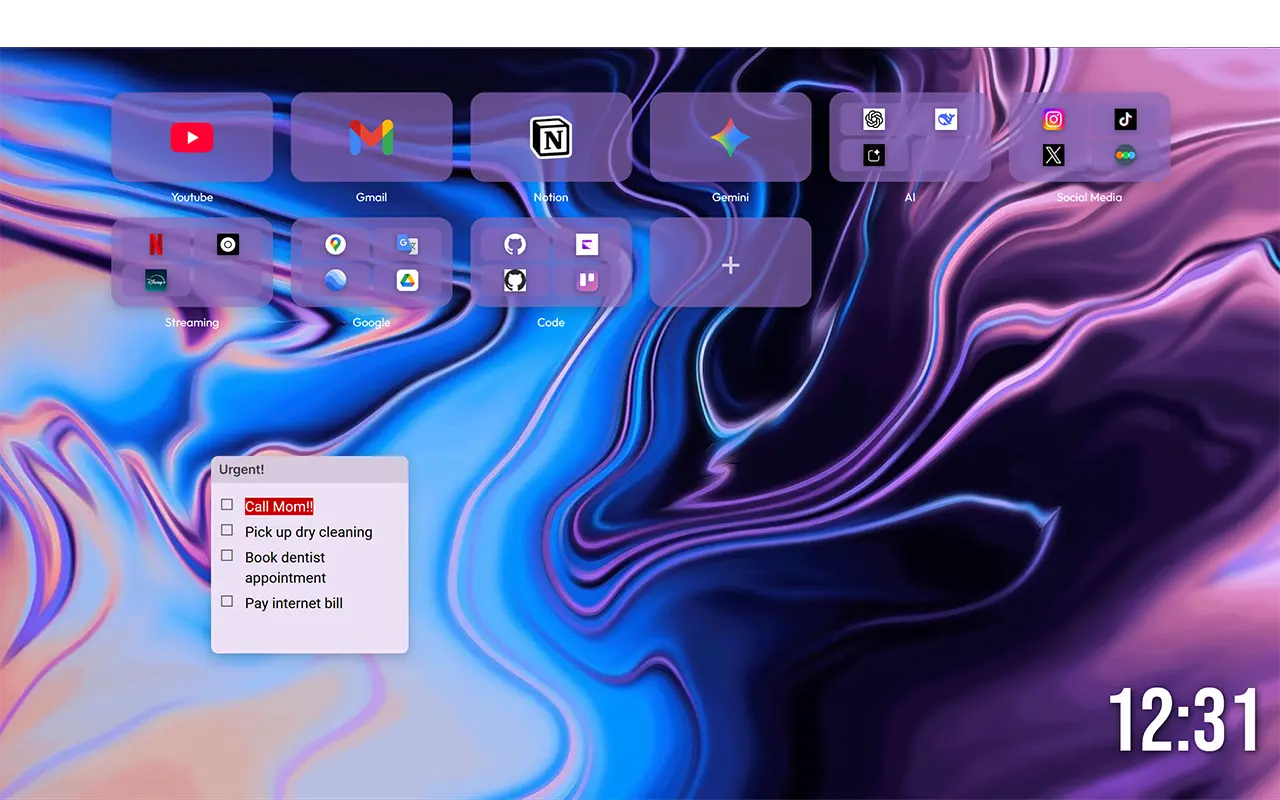The image size is (1280, 800).
Task: Click the "Urgent!" note title
Action: pyautogui.click(x=242, y=469)
